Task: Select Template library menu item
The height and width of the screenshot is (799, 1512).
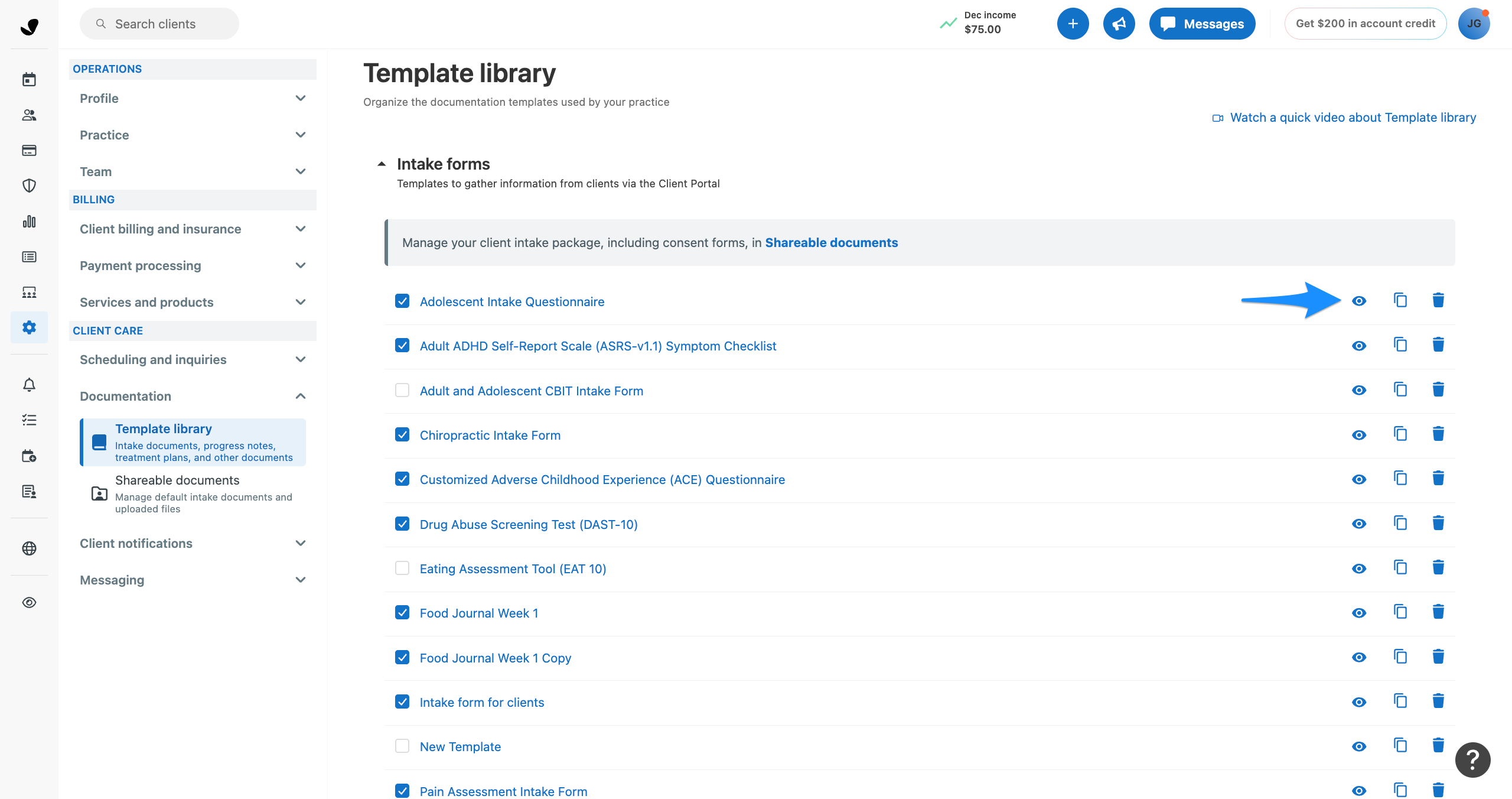Action: (x=193, y=442)
